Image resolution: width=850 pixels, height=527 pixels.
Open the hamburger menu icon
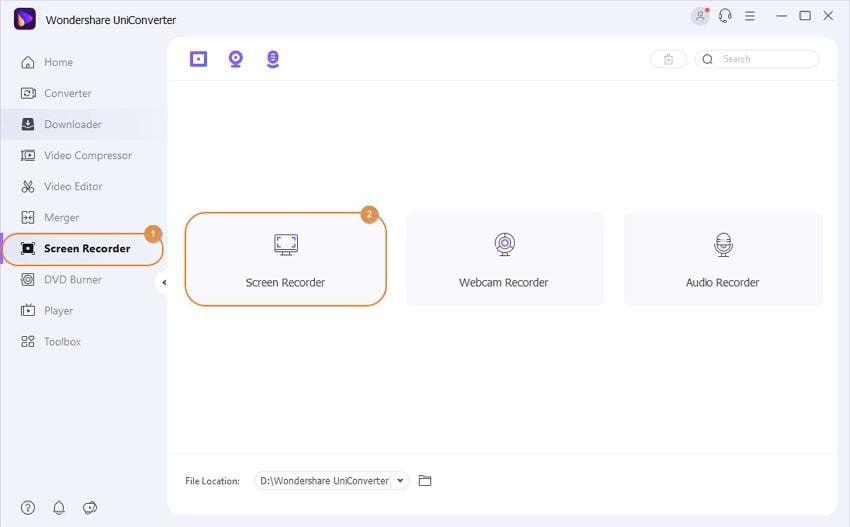pos(750,16)
